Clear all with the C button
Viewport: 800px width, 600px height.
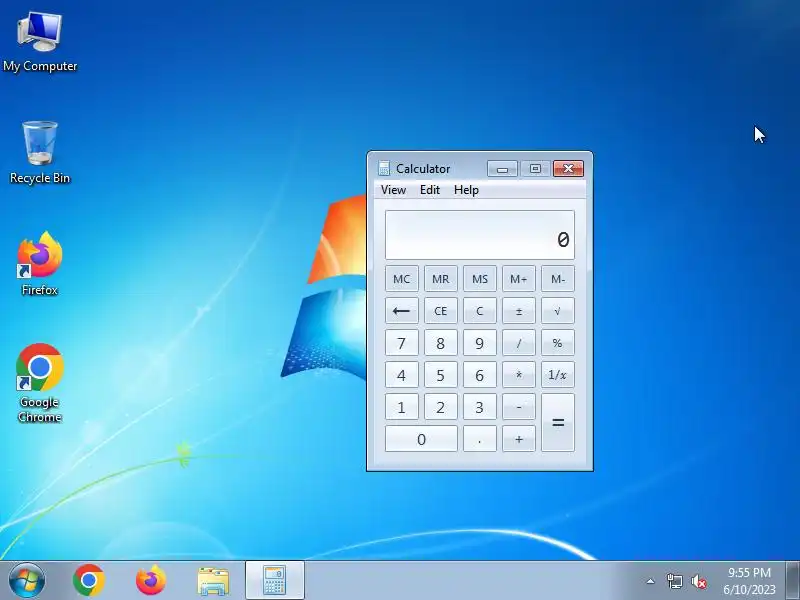(x=480, y=311)
